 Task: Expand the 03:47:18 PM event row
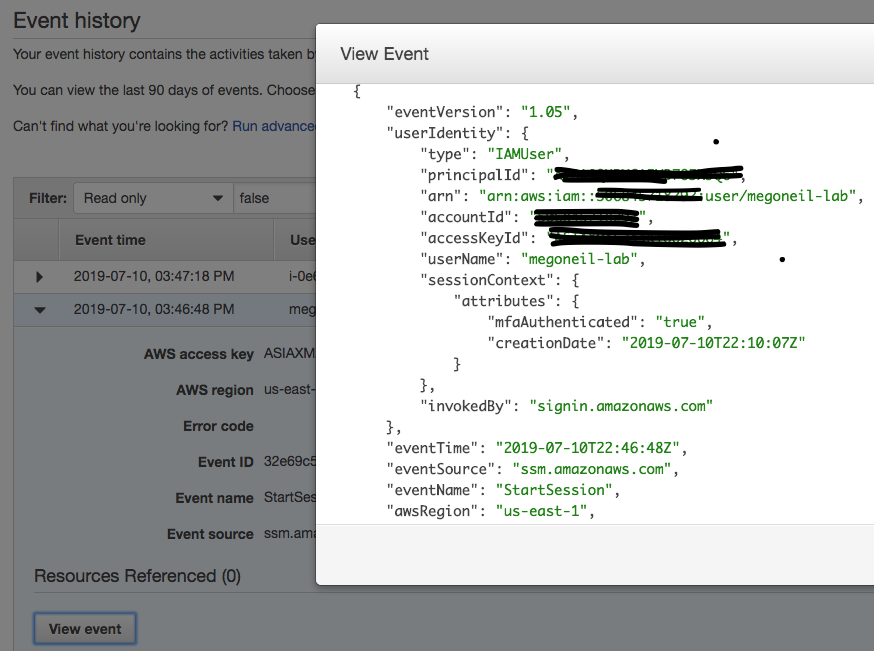(x=39, y=276)
